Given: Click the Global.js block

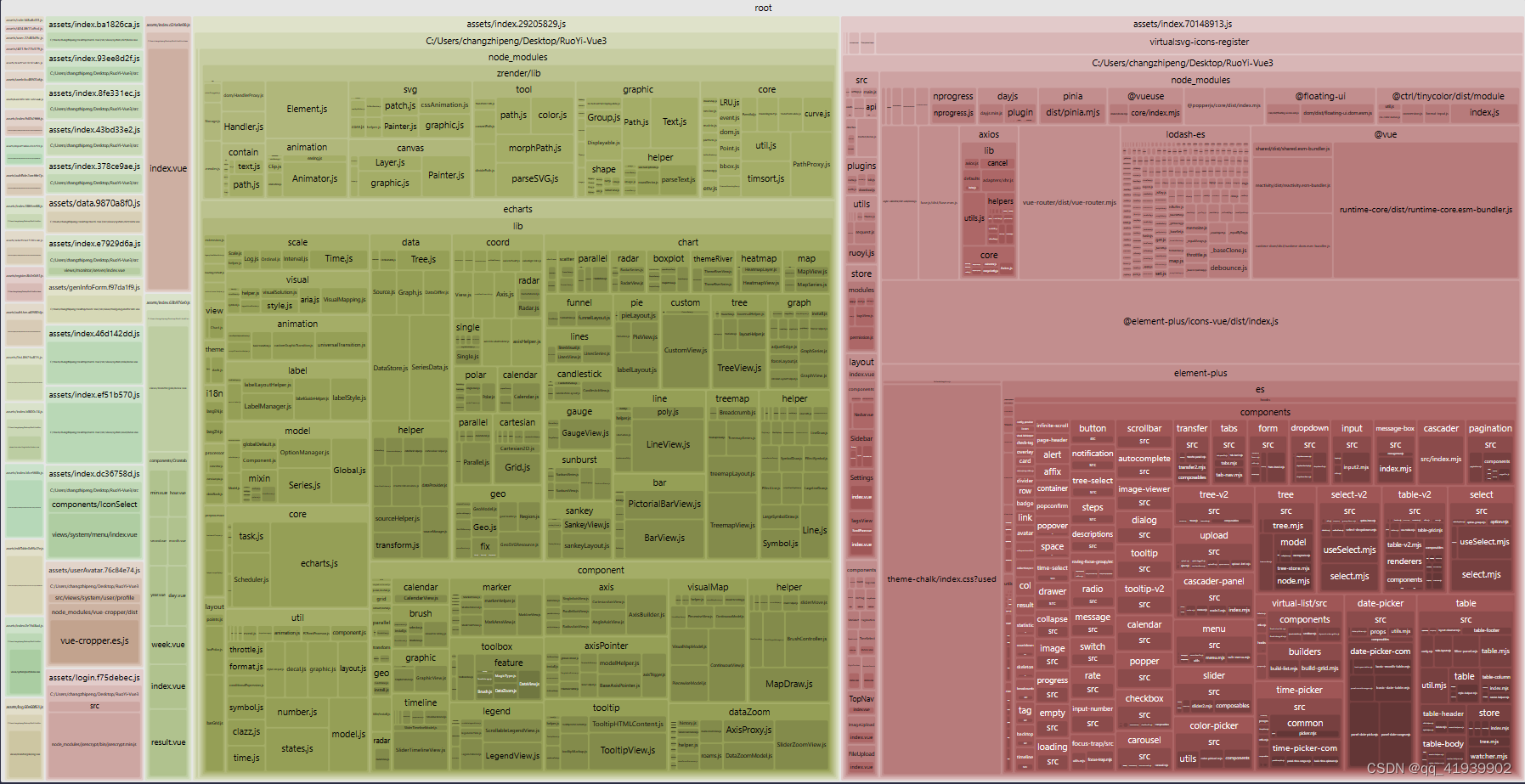Looking at the screenshot, I should pos(349,470).
